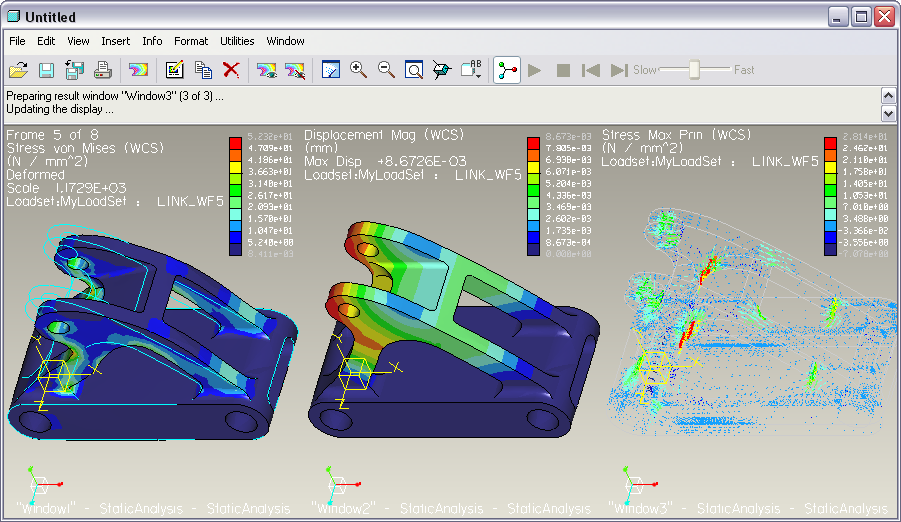Open the Utilities menu
Image resolution: width=901 pixels, height=522 pixels.
point(237,41)
